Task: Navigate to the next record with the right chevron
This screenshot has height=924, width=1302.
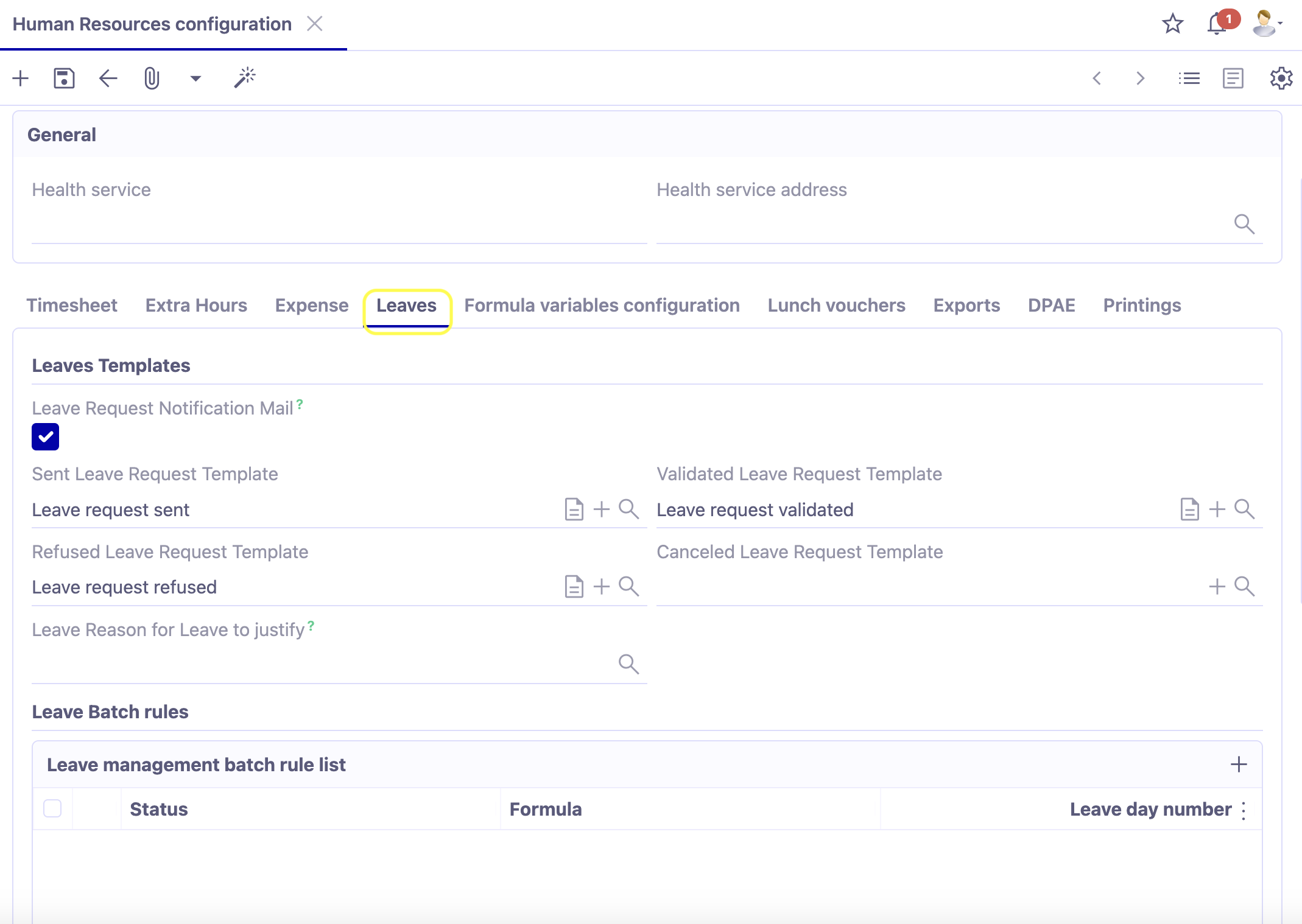Action: point(1140,79)
